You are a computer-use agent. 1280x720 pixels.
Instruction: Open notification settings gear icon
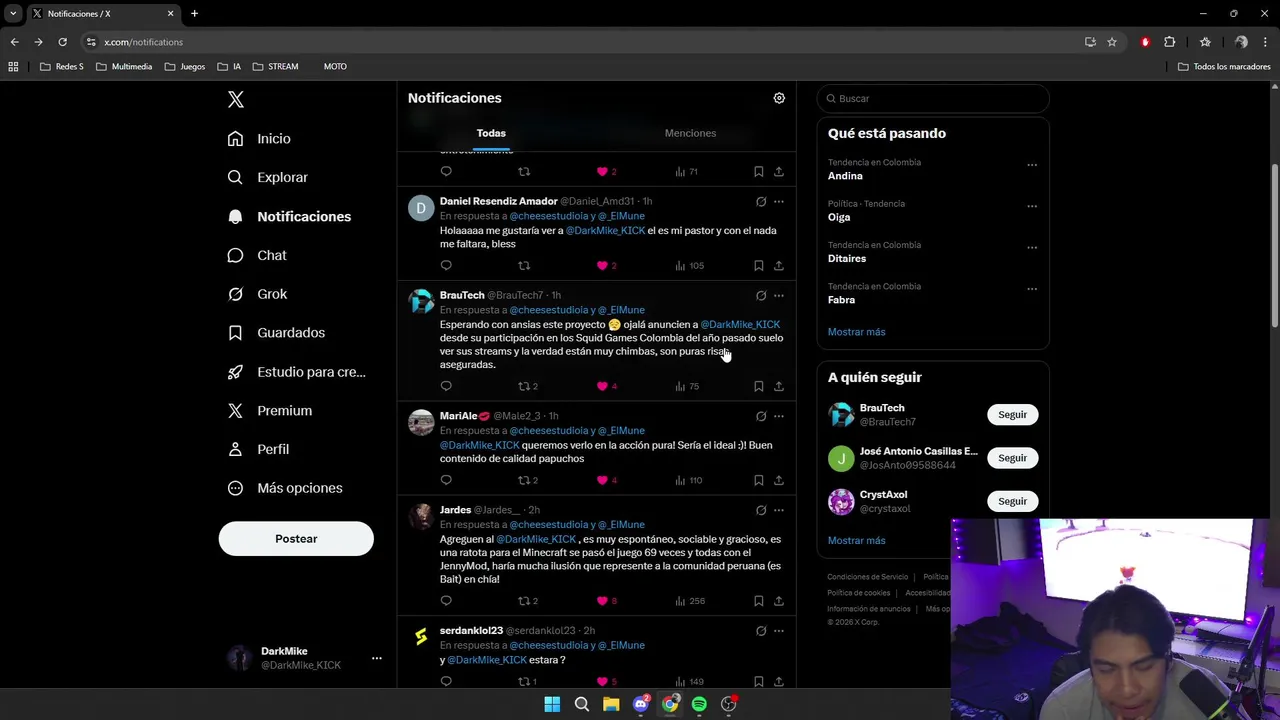(x=779, y=98)
